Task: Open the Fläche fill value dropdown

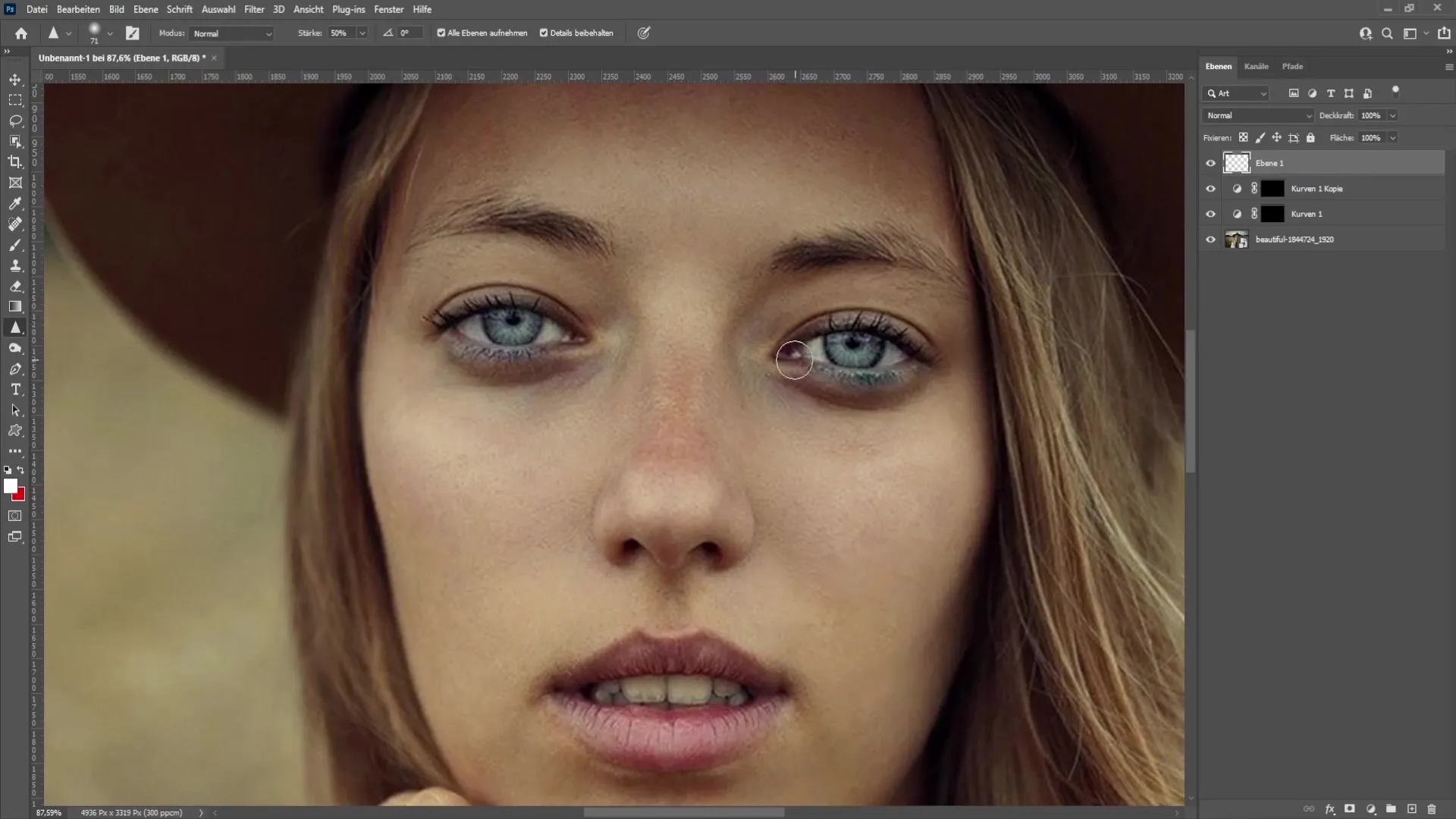Action: tap(1395, 138)
